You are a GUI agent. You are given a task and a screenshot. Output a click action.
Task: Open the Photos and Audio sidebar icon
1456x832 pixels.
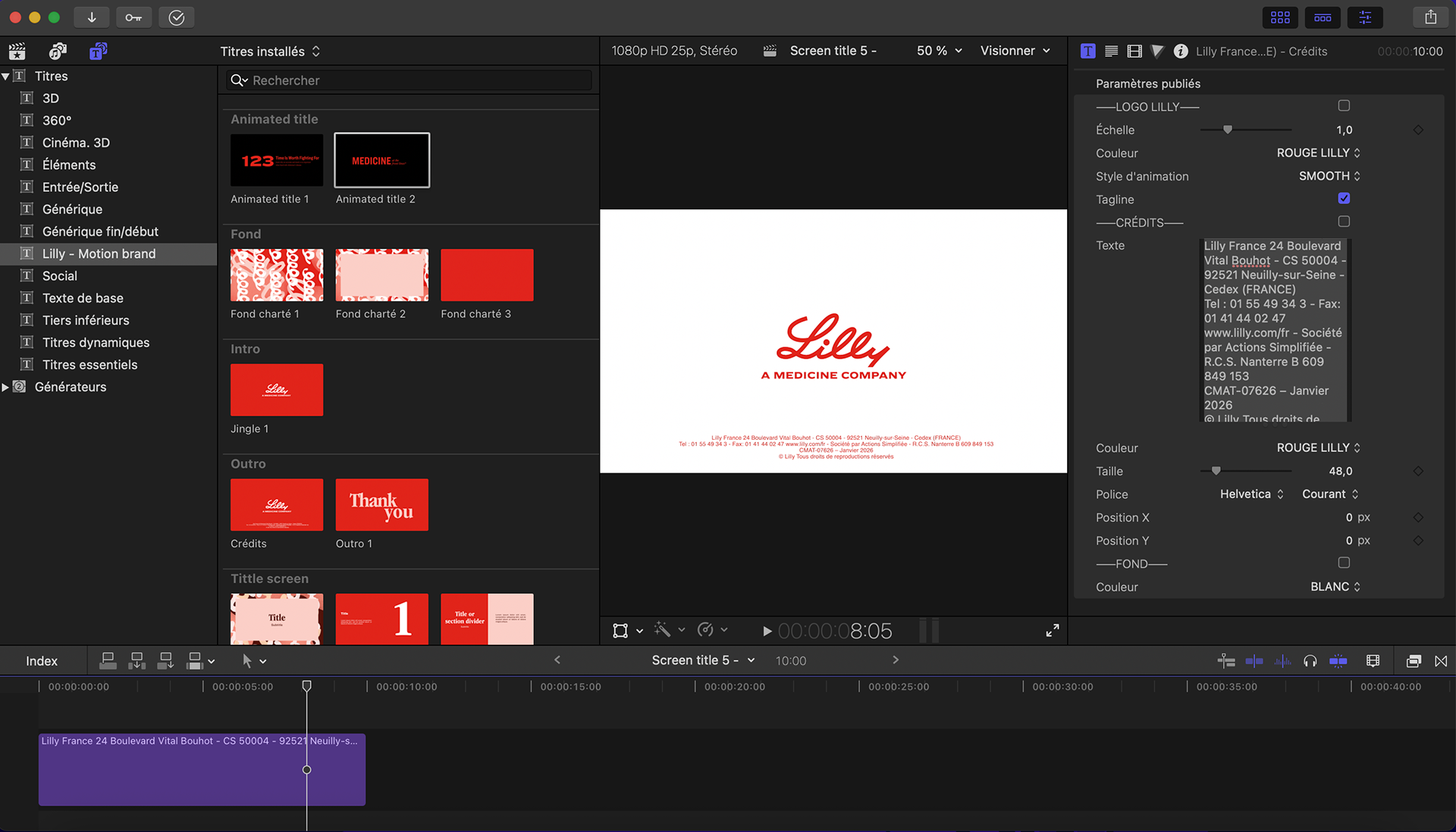58,51
